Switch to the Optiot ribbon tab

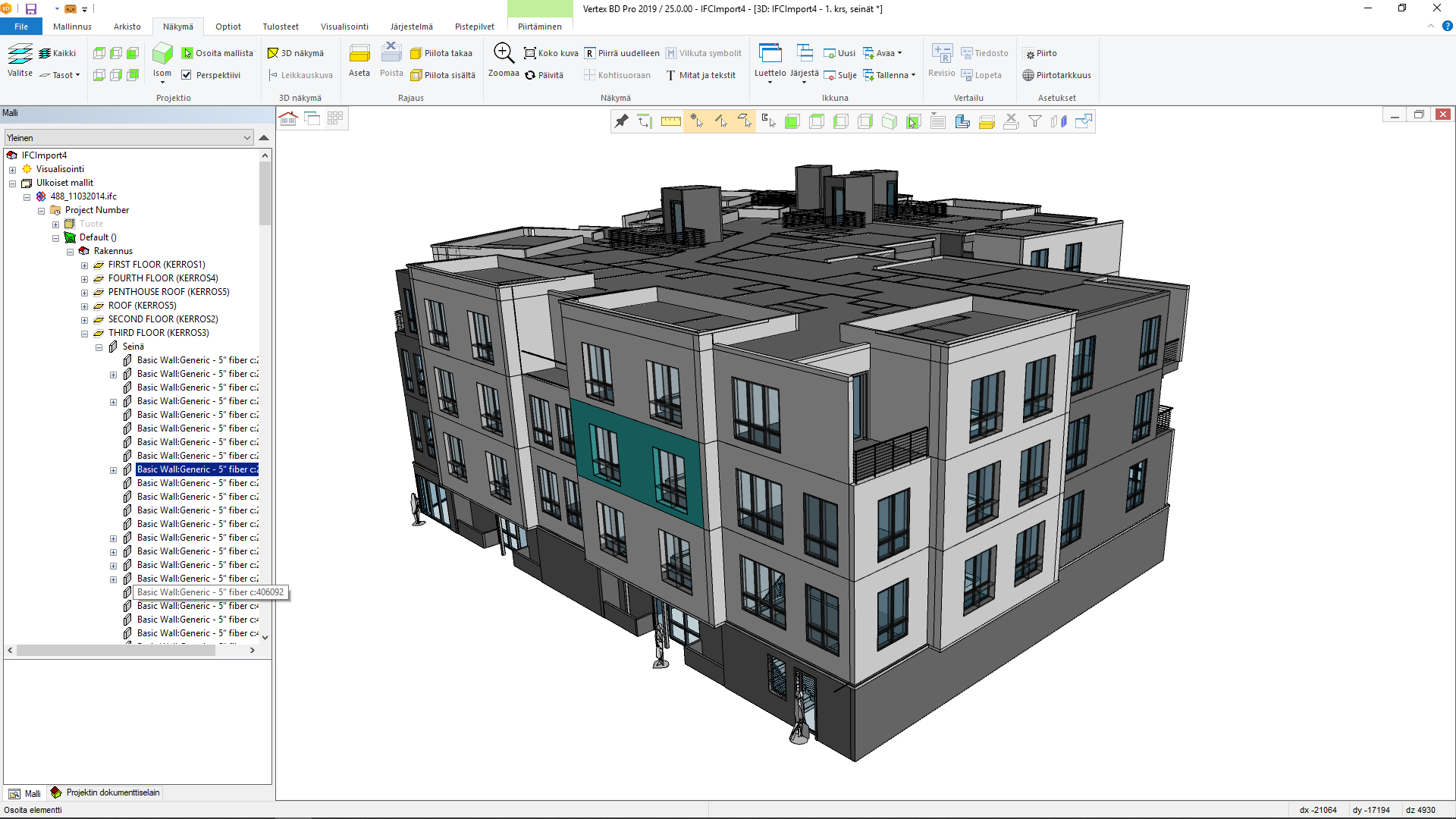(228, 27)
